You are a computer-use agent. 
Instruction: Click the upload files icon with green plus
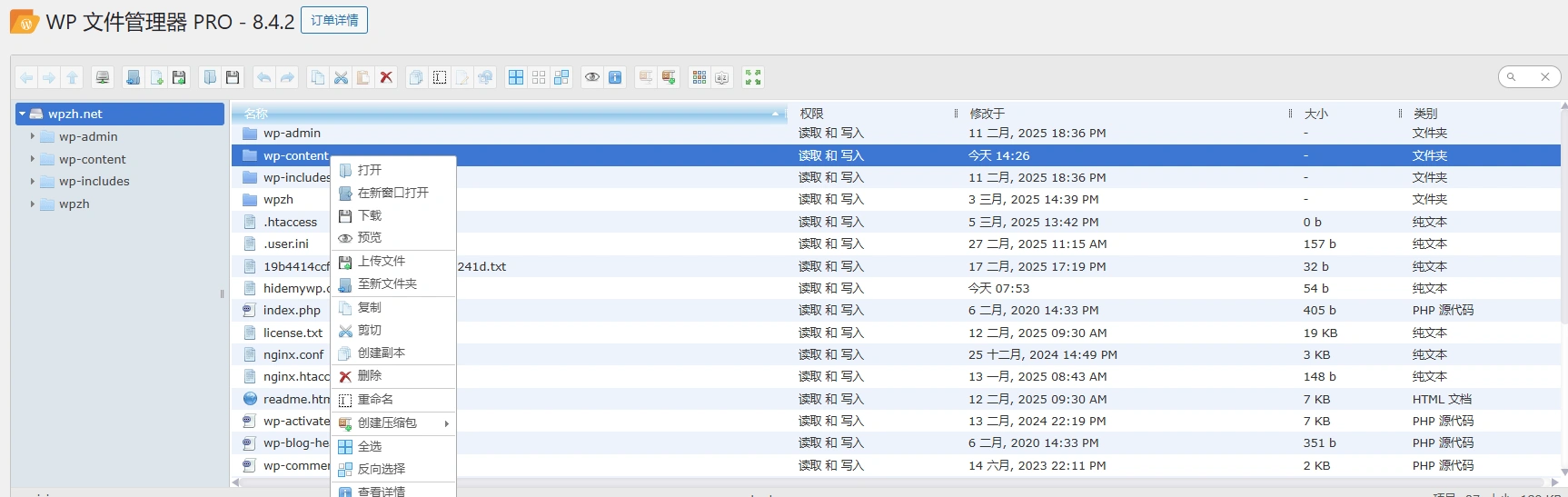pos(179,77)
